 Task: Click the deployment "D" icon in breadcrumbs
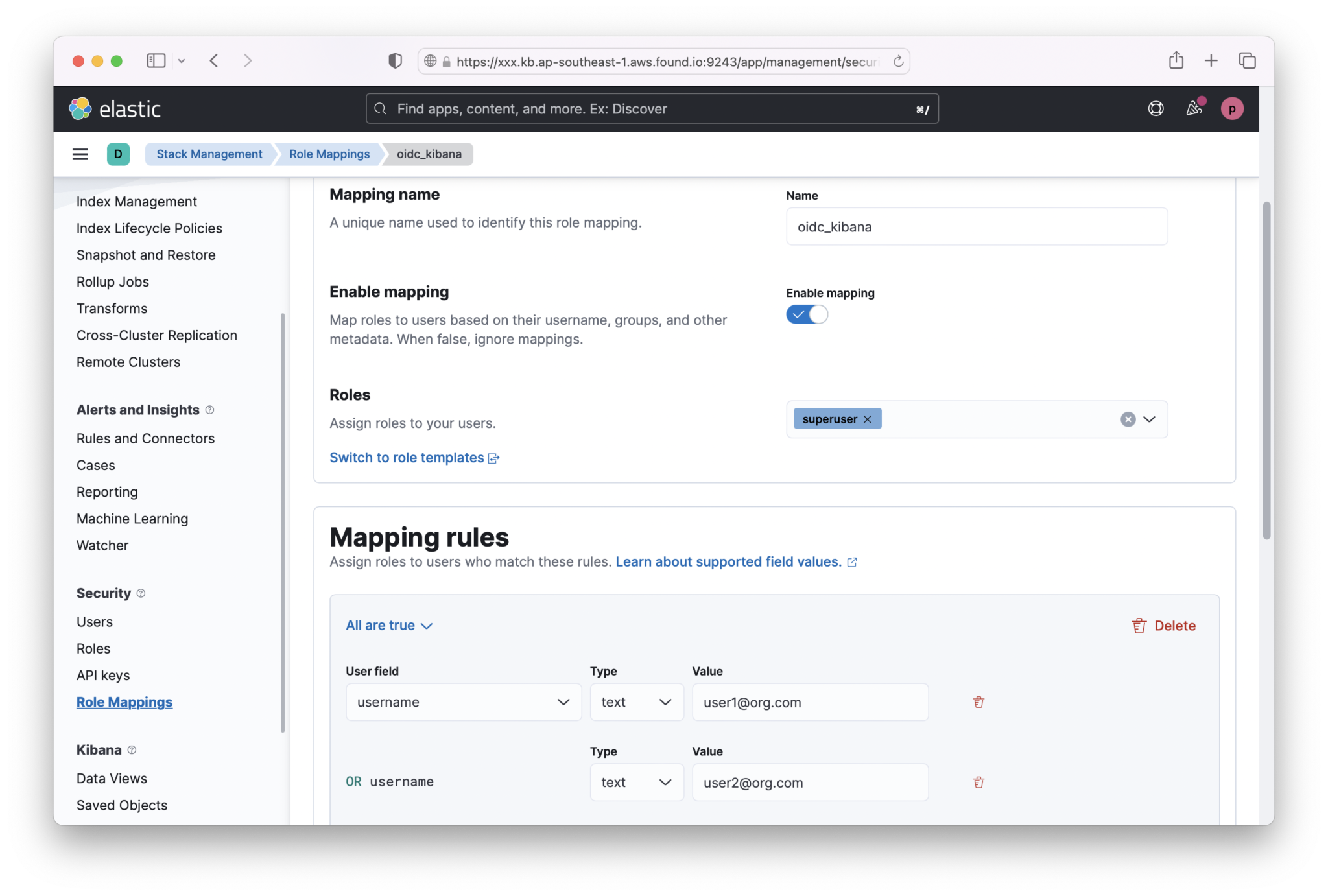click(x=118, y=154)
